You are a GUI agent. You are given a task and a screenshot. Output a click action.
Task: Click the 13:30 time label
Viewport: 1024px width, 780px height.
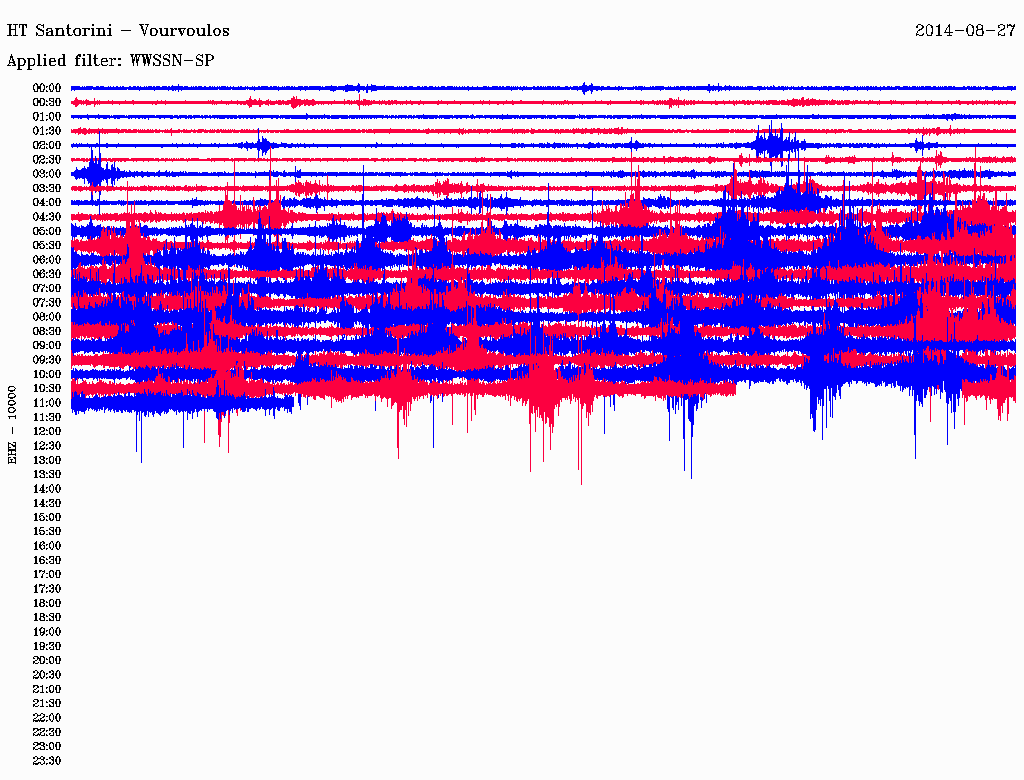47,474
